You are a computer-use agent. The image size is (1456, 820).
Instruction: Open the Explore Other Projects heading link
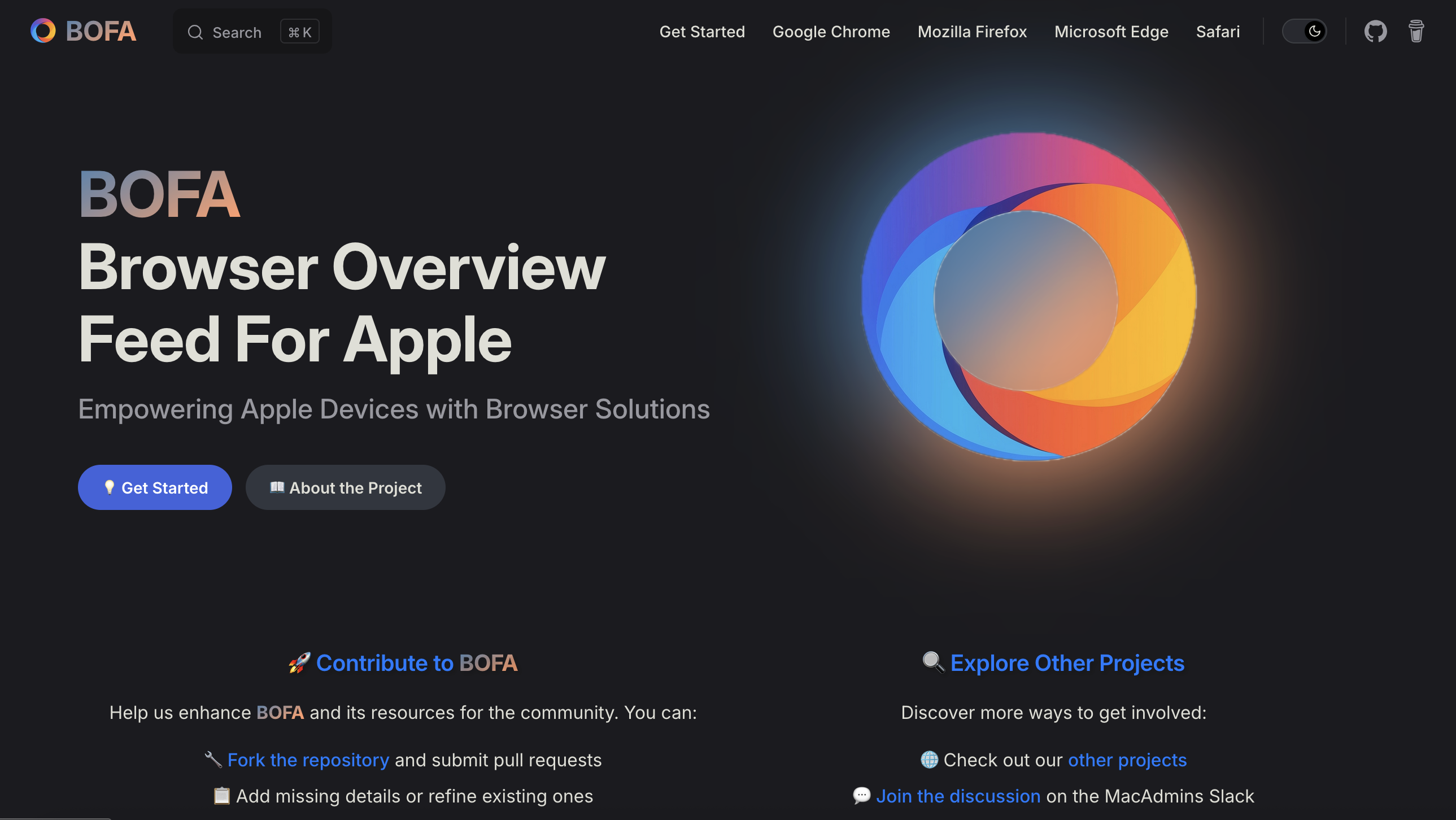tap(1067, 662)
